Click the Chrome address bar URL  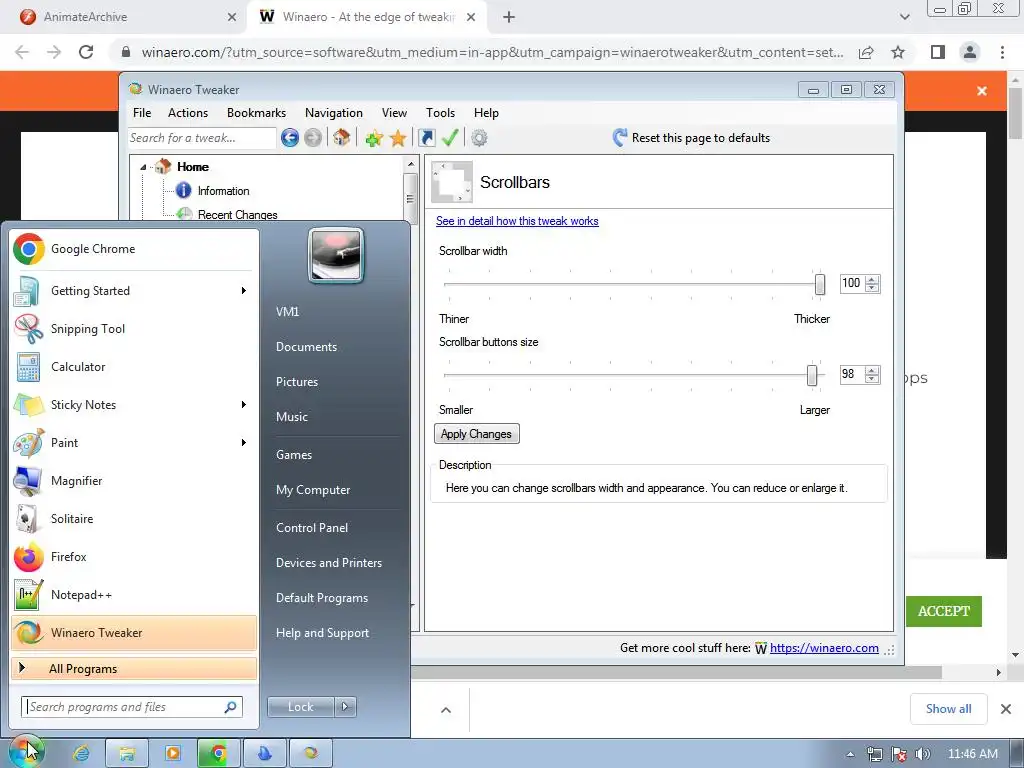coord(492,52)
